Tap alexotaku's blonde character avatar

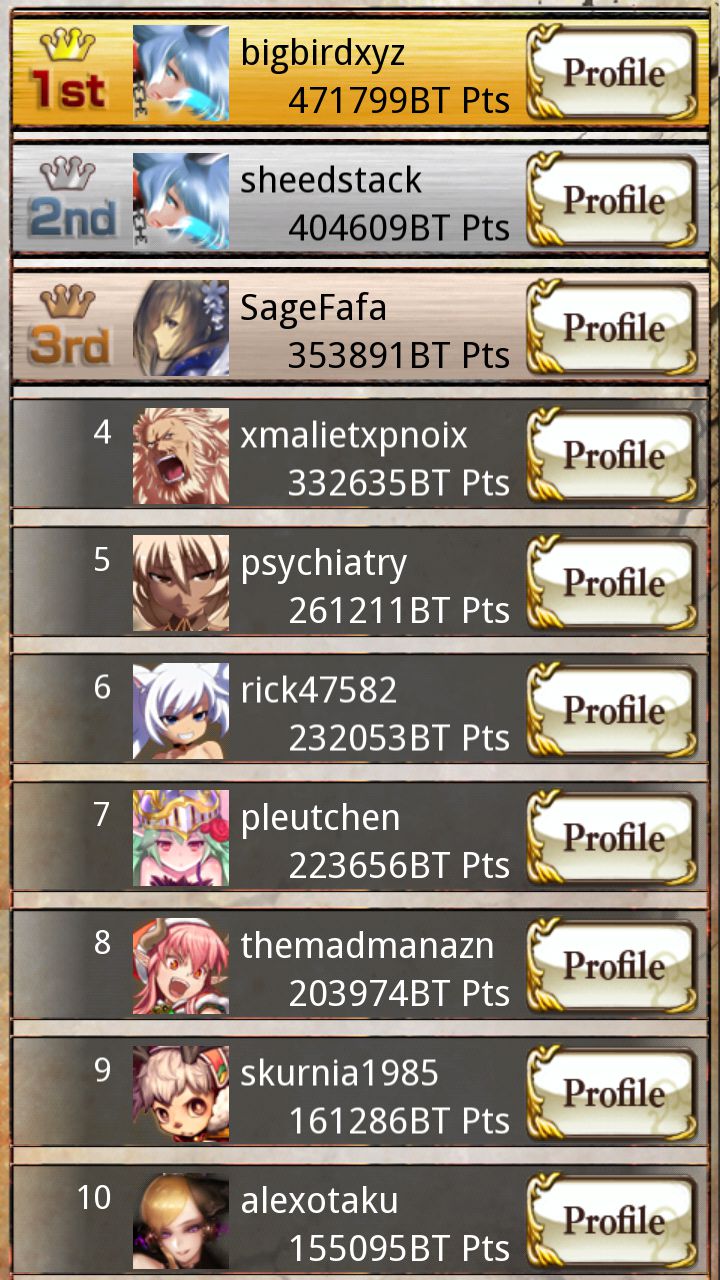[181, 1221]
